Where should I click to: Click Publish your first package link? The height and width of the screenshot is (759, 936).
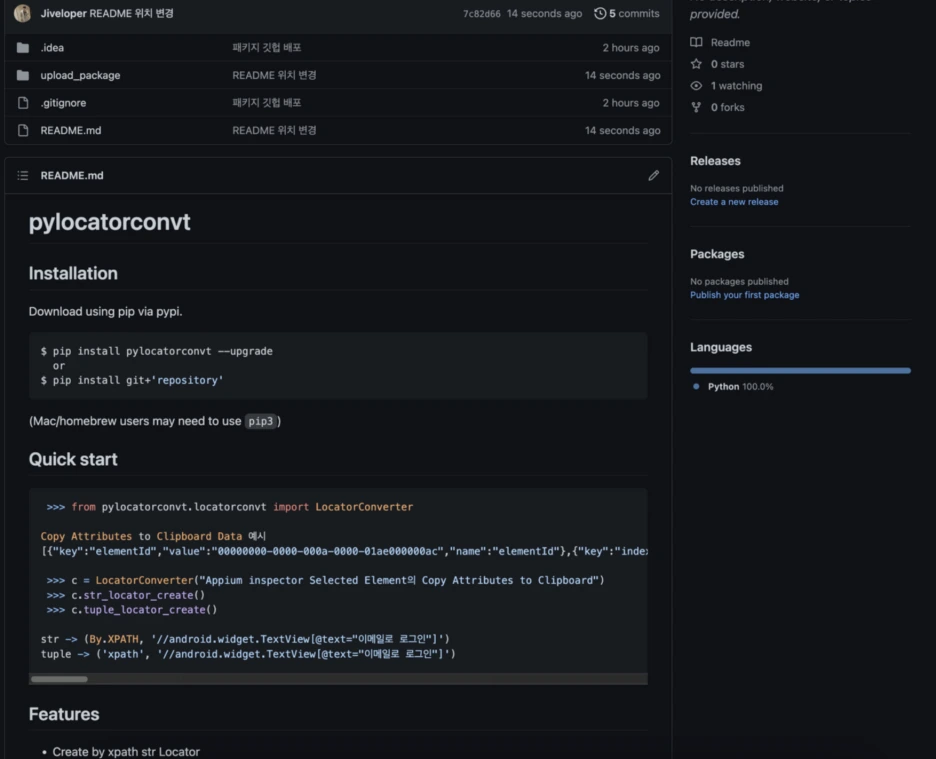click(744, 295)
